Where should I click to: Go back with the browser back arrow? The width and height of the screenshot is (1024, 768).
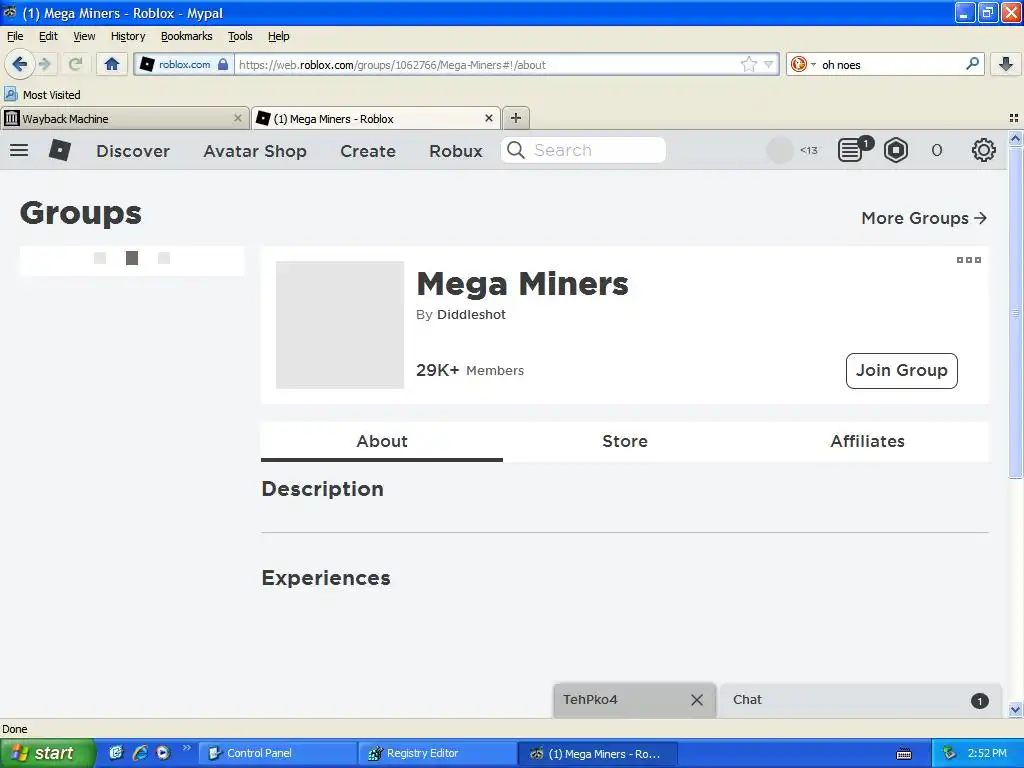(18, 64)
